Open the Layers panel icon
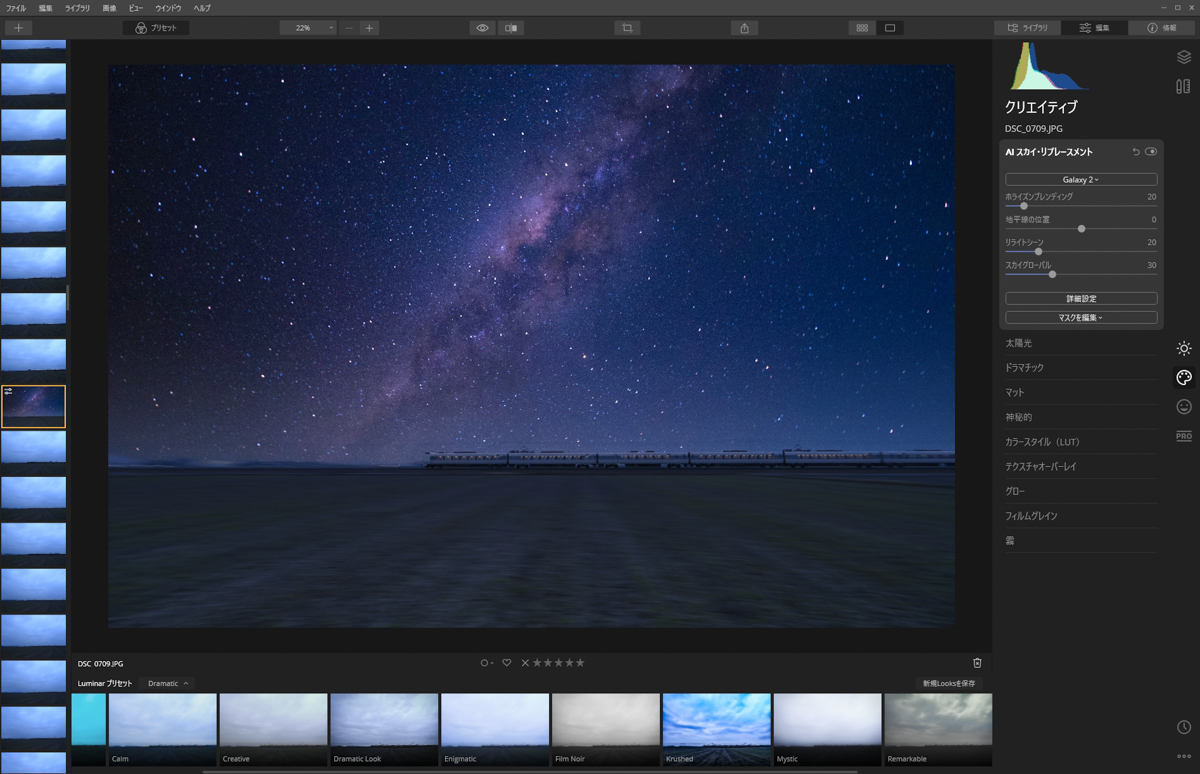The image size is (1200, 774). click(x=1184, y=57)
